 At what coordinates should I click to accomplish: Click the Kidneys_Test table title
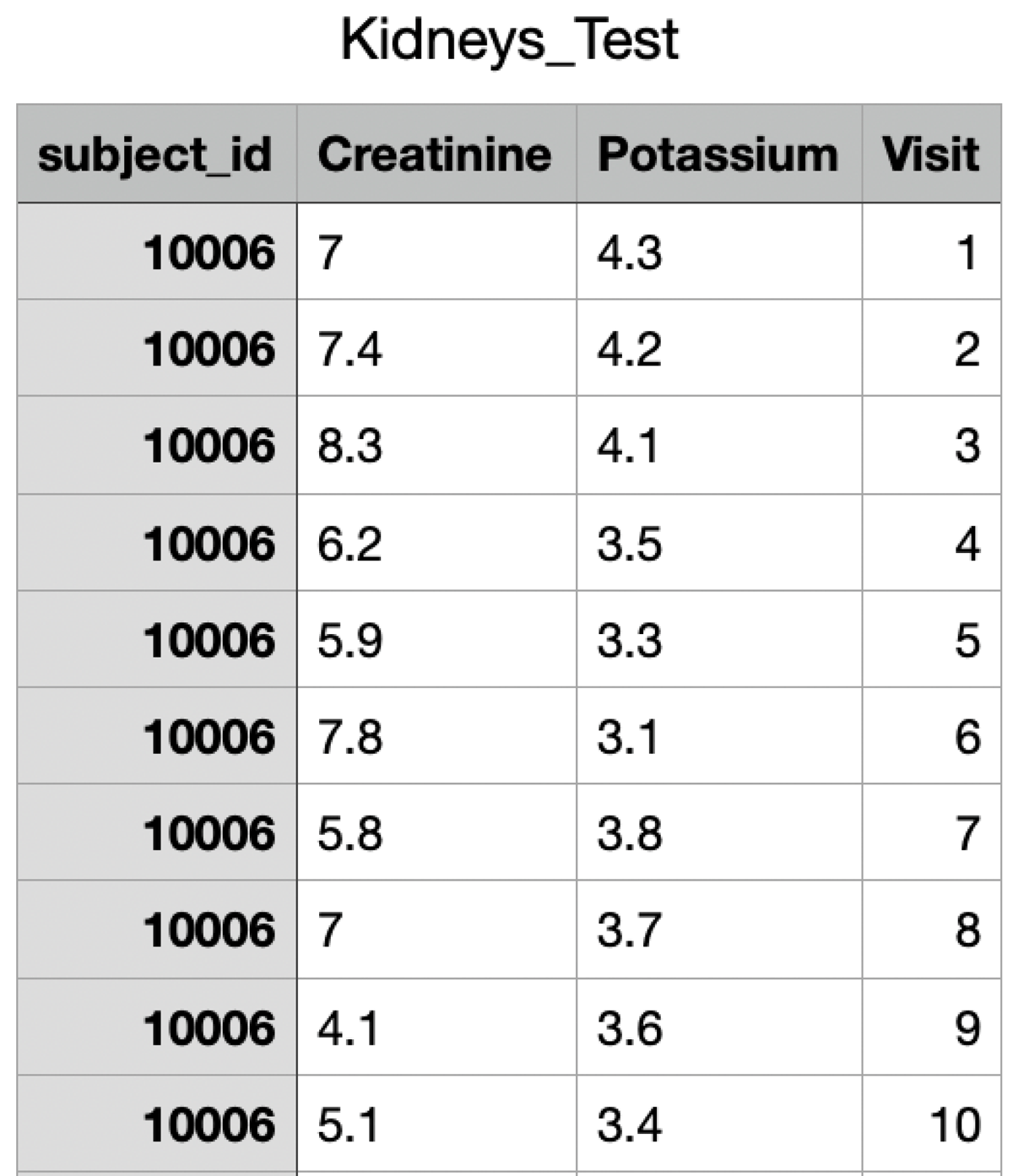coord(509,41)
